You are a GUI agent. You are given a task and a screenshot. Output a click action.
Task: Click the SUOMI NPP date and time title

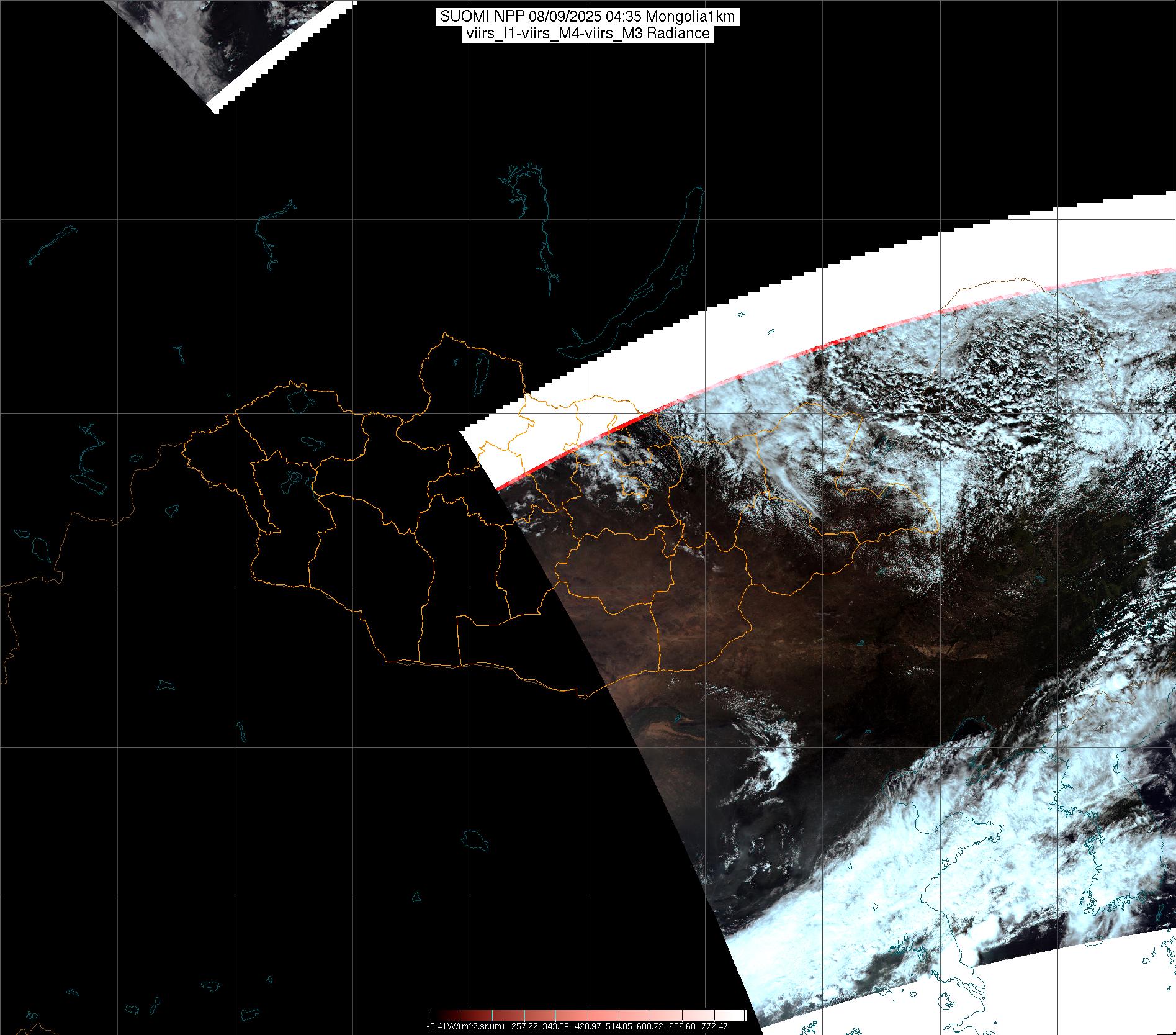(x=587, y=17)
